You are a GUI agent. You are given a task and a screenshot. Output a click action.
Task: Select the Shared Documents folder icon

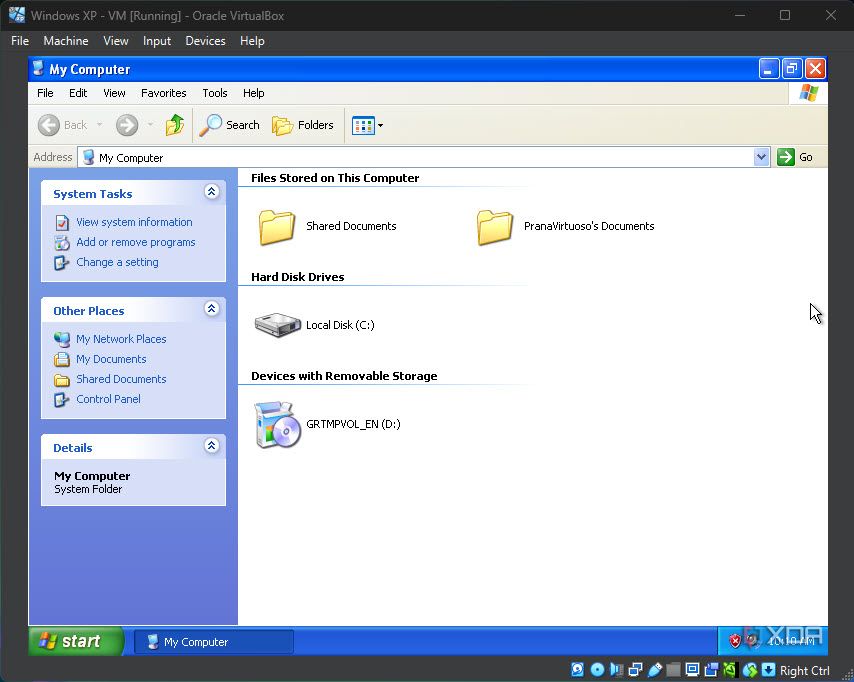click(277, 227)
